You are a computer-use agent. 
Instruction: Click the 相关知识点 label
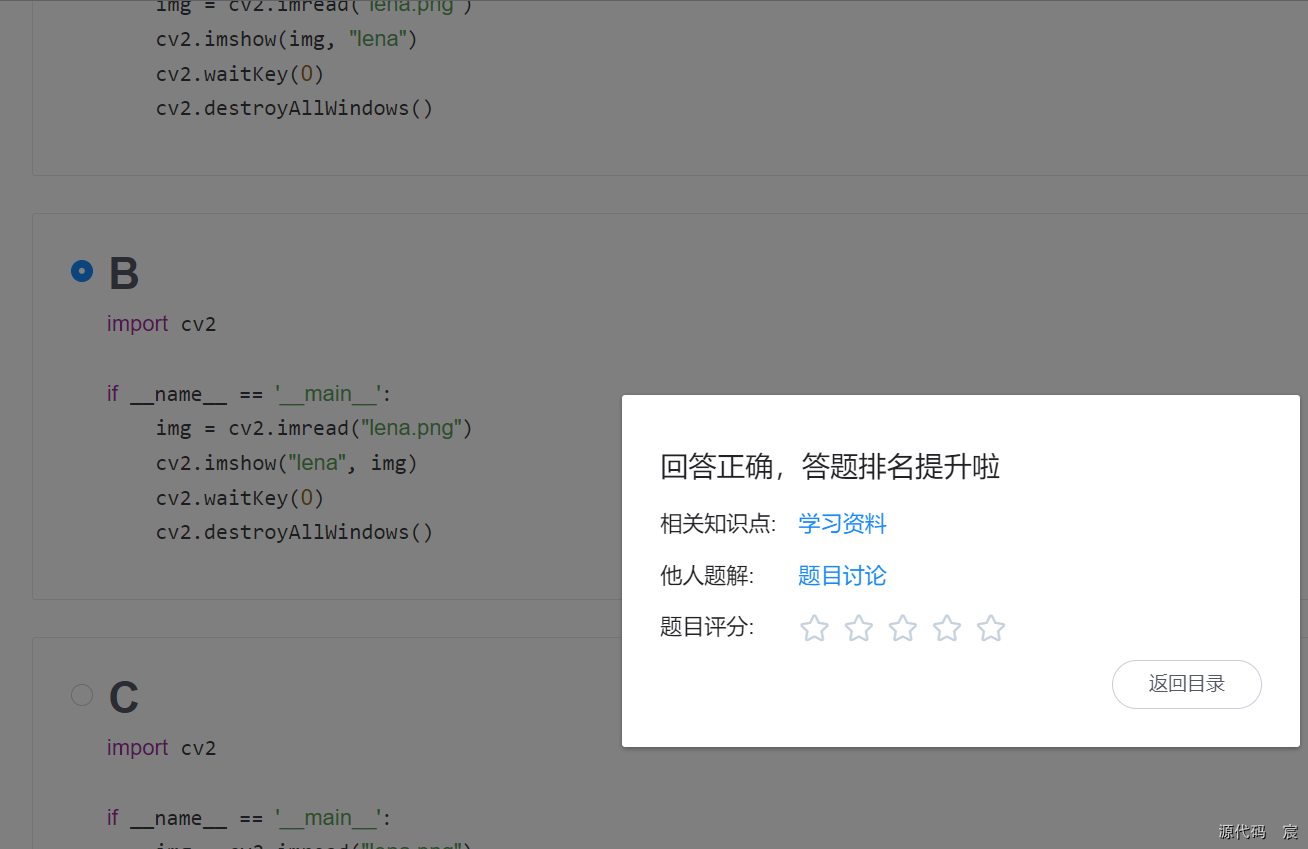coord(718,524)
